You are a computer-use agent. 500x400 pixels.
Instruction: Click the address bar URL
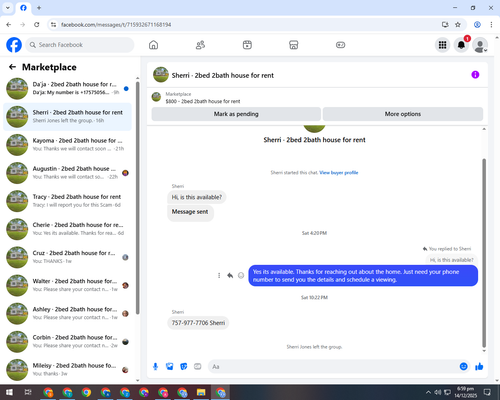(116, 25)
